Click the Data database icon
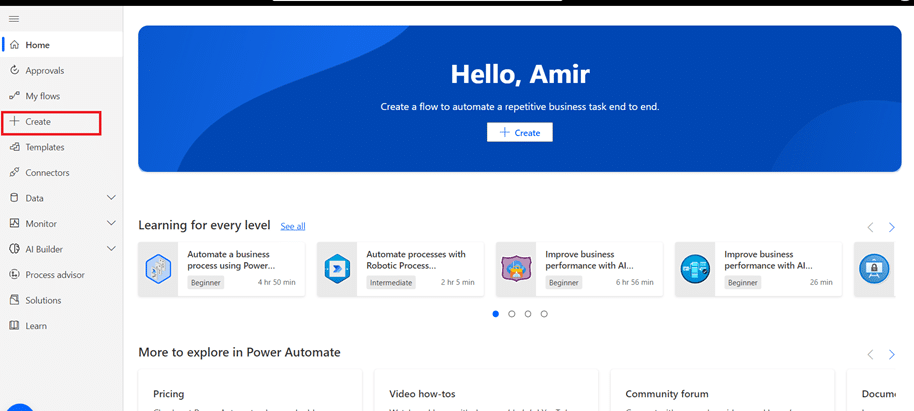914x411 pixels. click(15, 198)
